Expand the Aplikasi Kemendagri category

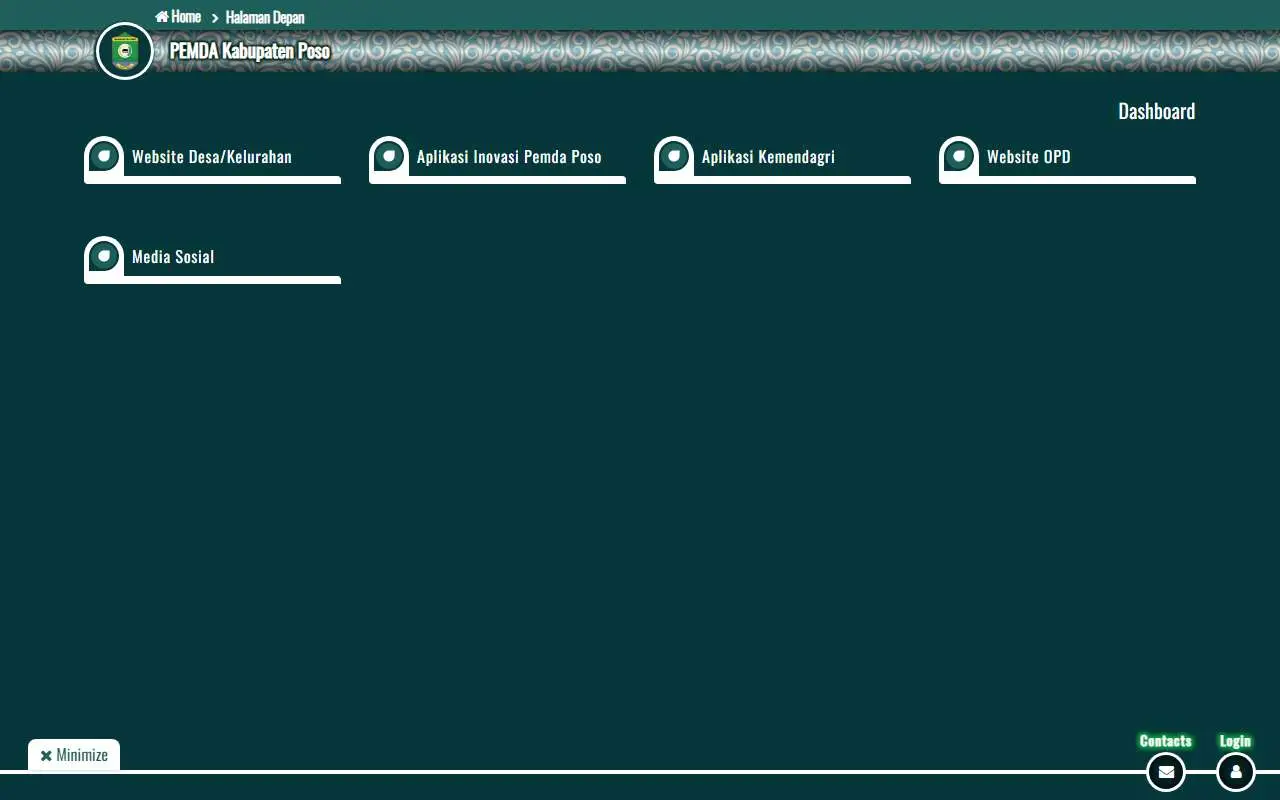coord(782,160)
